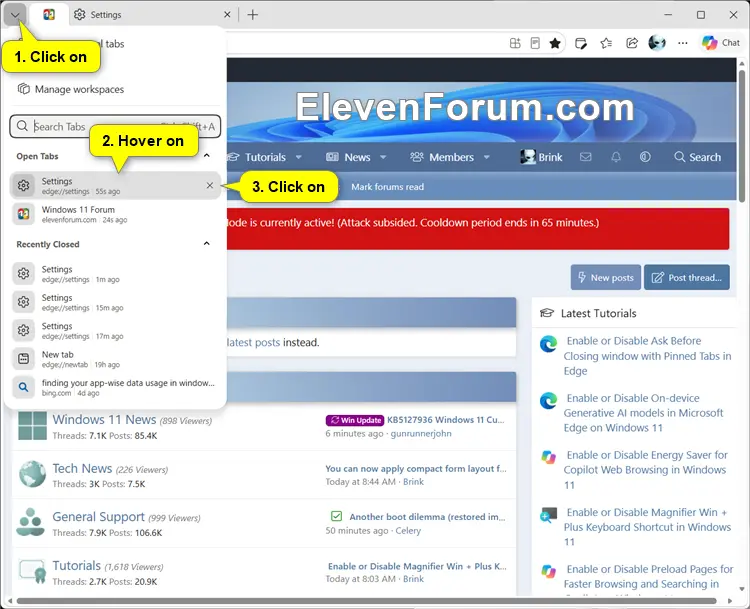Image resolution: width=750 pixels, height=609 pixels.
Task: Click the Search Tabs input field
Action: 115,126
